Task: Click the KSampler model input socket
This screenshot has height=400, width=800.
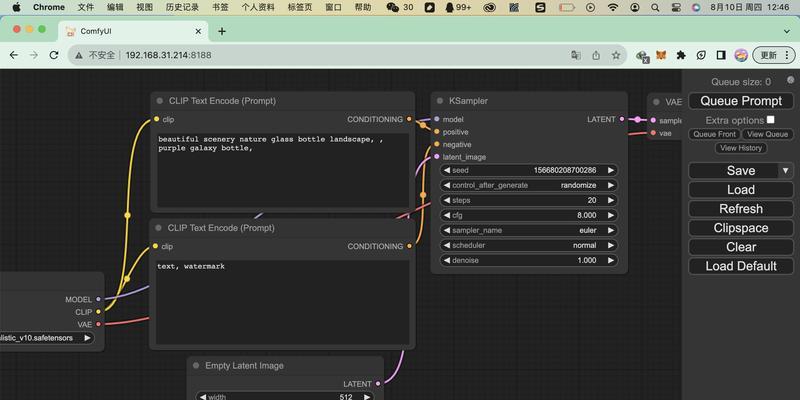Action: point(437,119)
